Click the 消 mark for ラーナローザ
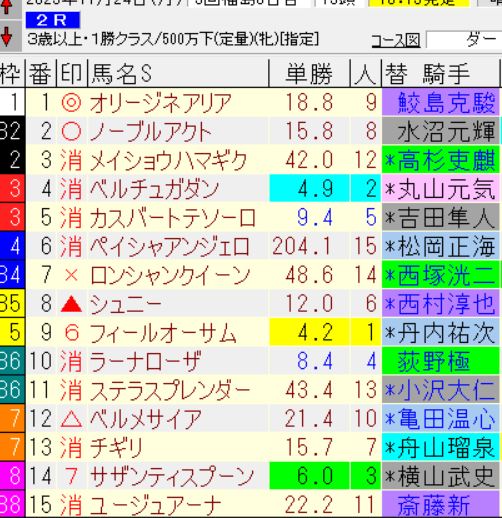The width and height of the screenshot is (502, 518). 72,361
